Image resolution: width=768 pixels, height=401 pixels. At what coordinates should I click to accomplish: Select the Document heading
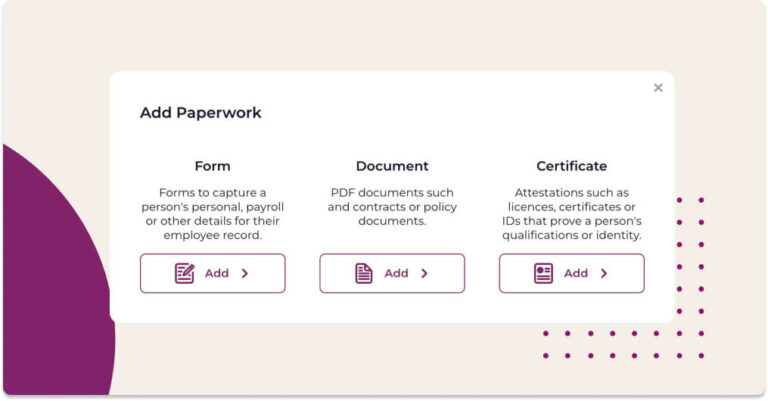tap(392, 166)
